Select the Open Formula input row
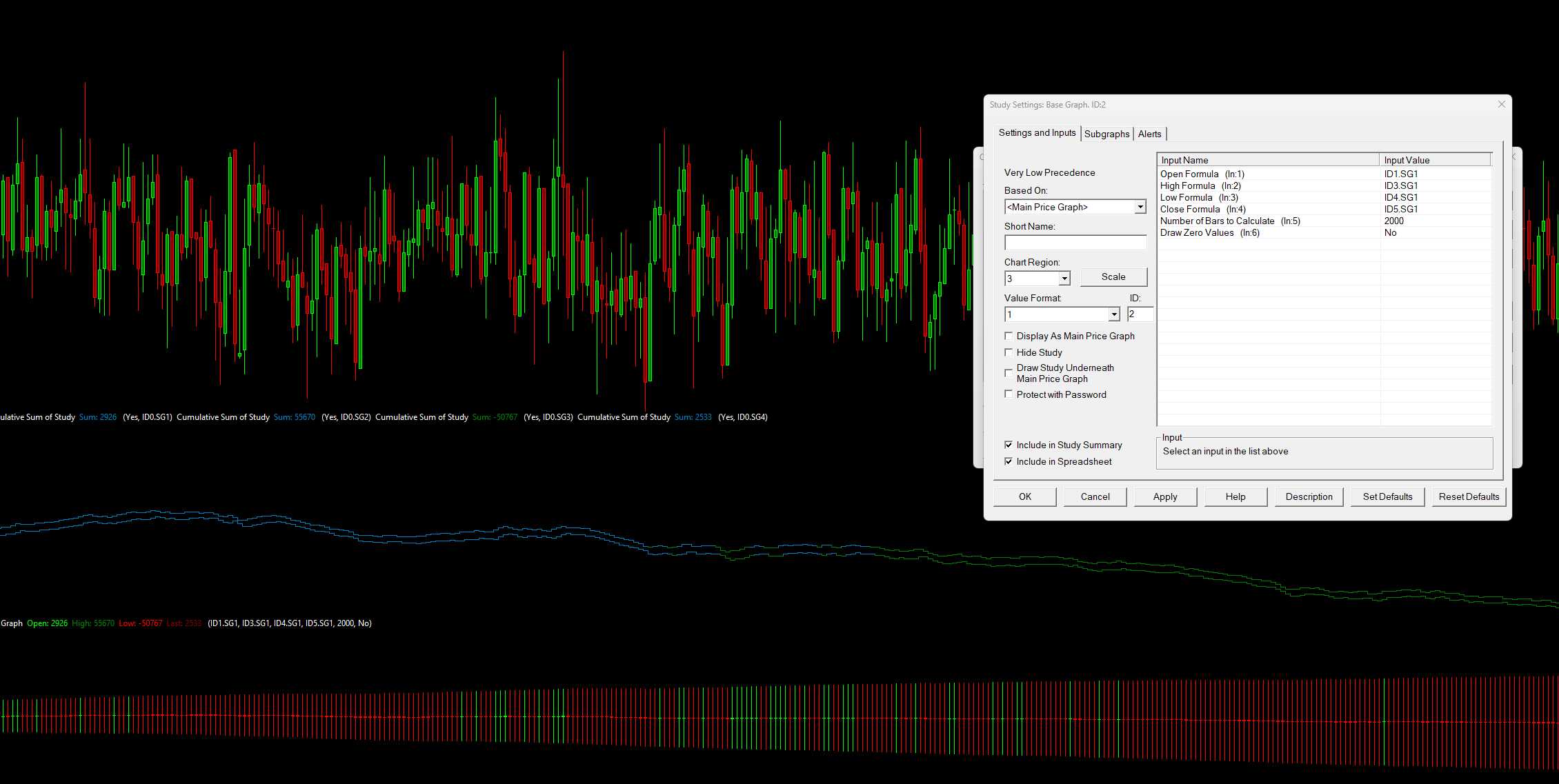This screenshot has width=1559, height=784. coord(1202,174)
